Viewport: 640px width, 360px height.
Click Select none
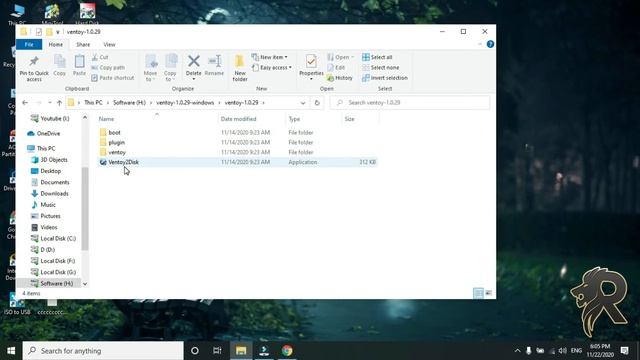380,67
